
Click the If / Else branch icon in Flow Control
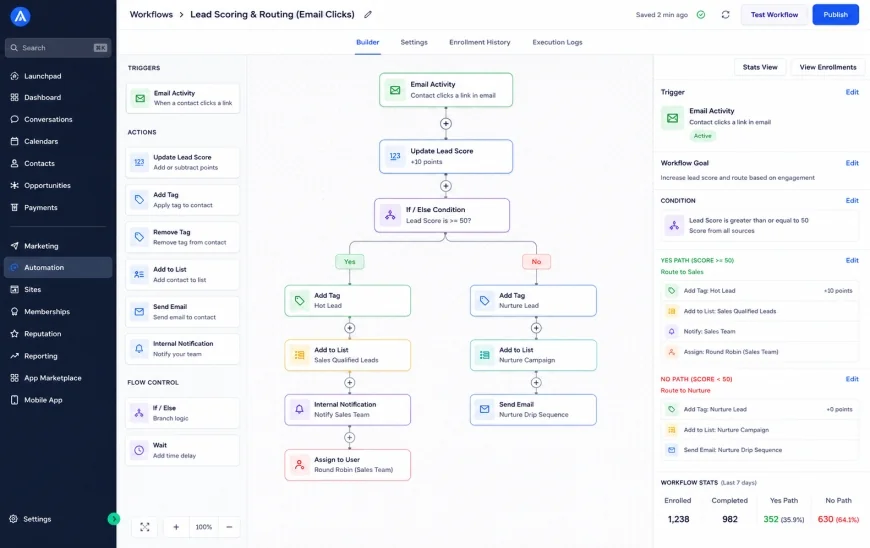pyautogui.click(x=139, y=413)
